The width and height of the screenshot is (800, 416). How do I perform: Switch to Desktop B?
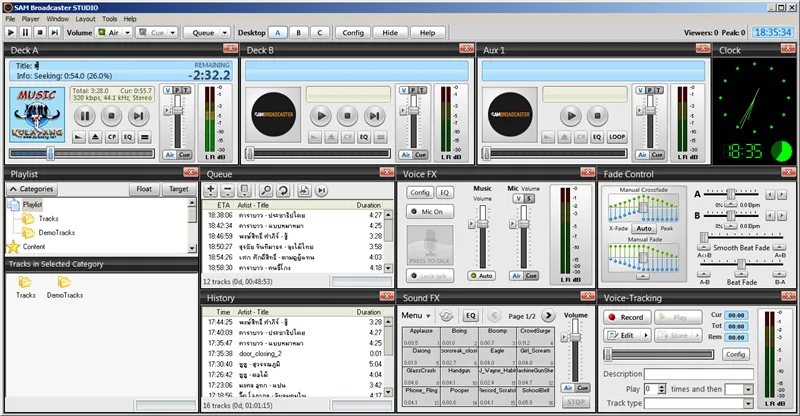298,32
